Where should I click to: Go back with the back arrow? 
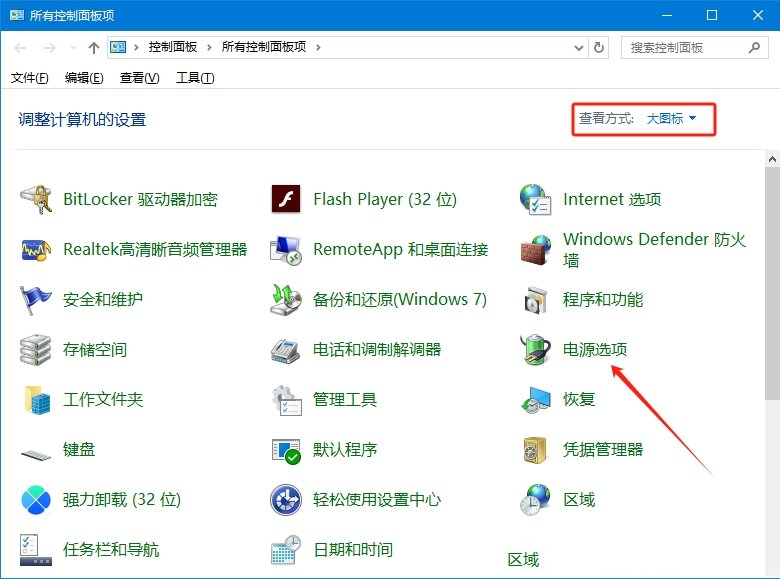tap(20, 48)
